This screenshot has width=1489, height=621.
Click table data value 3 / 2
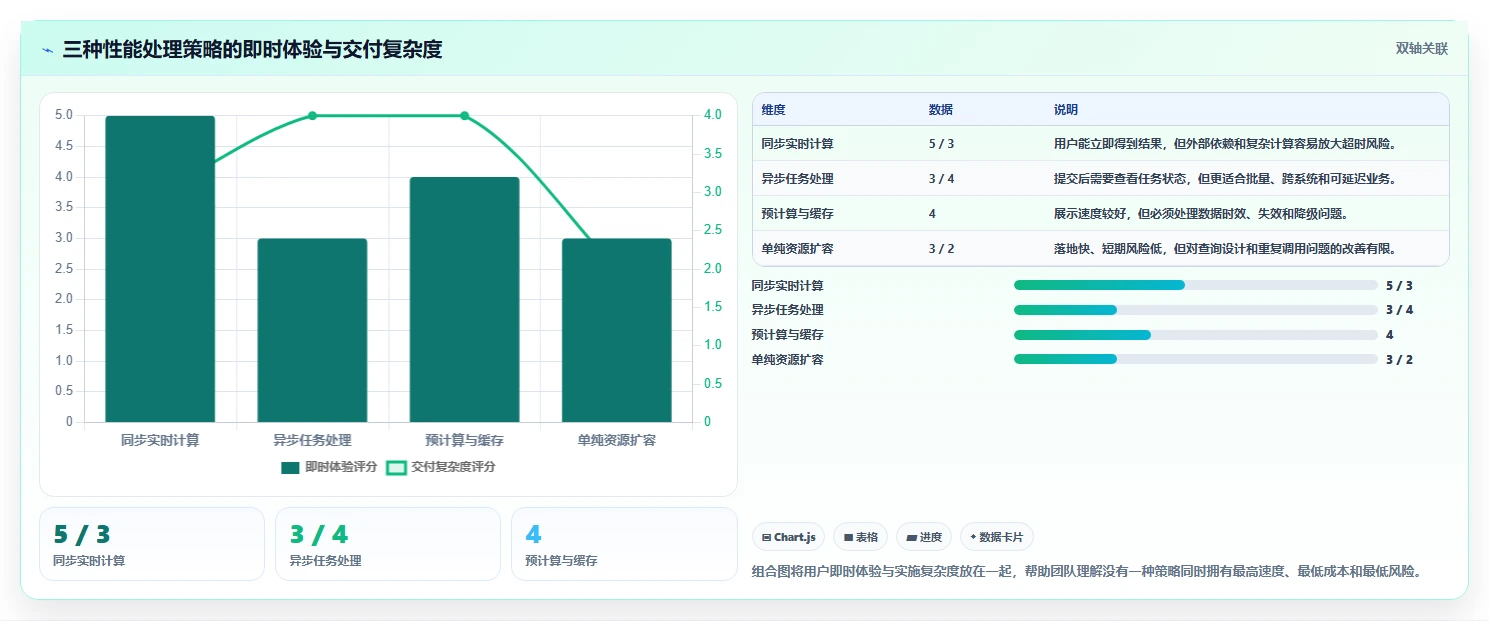click(x=941, y=249)
